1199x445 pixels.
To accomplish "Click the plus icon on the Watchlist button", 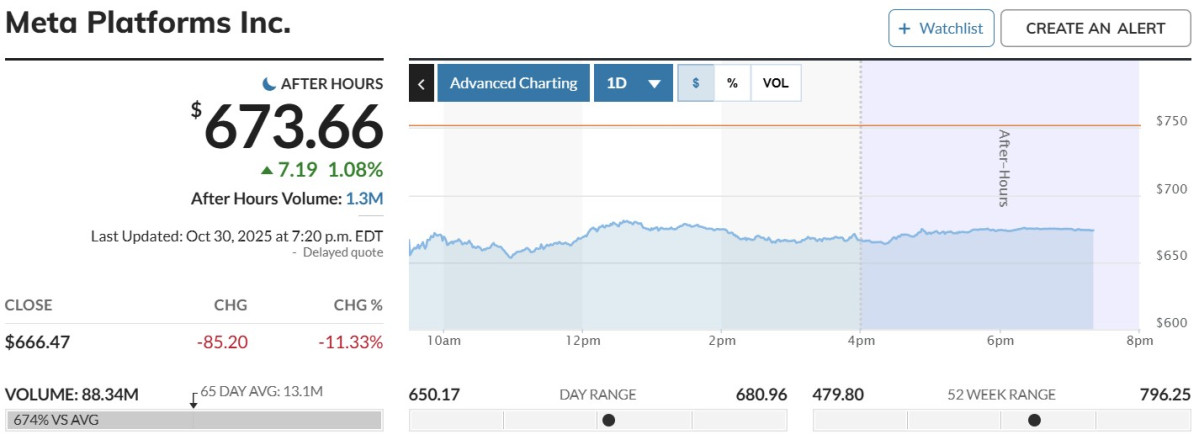I will (904, 29).
